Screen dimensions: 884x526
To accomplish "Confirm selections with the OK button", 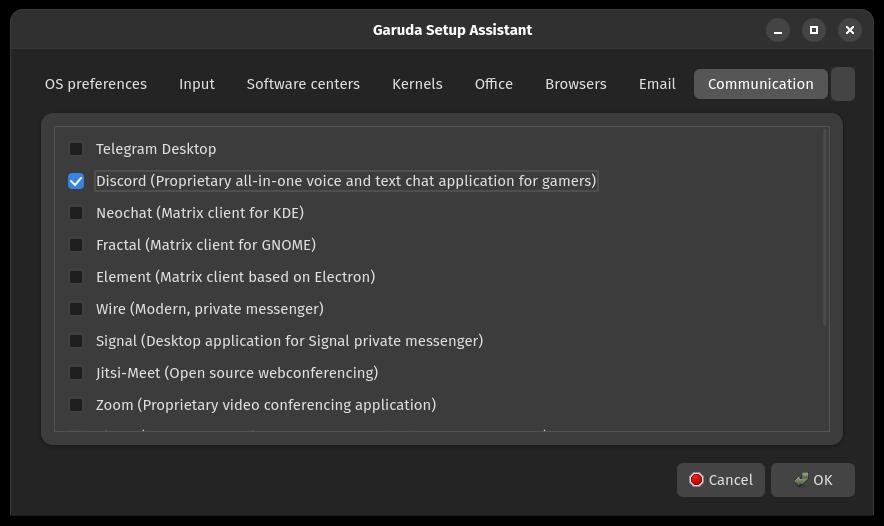I will coord(813,480).
